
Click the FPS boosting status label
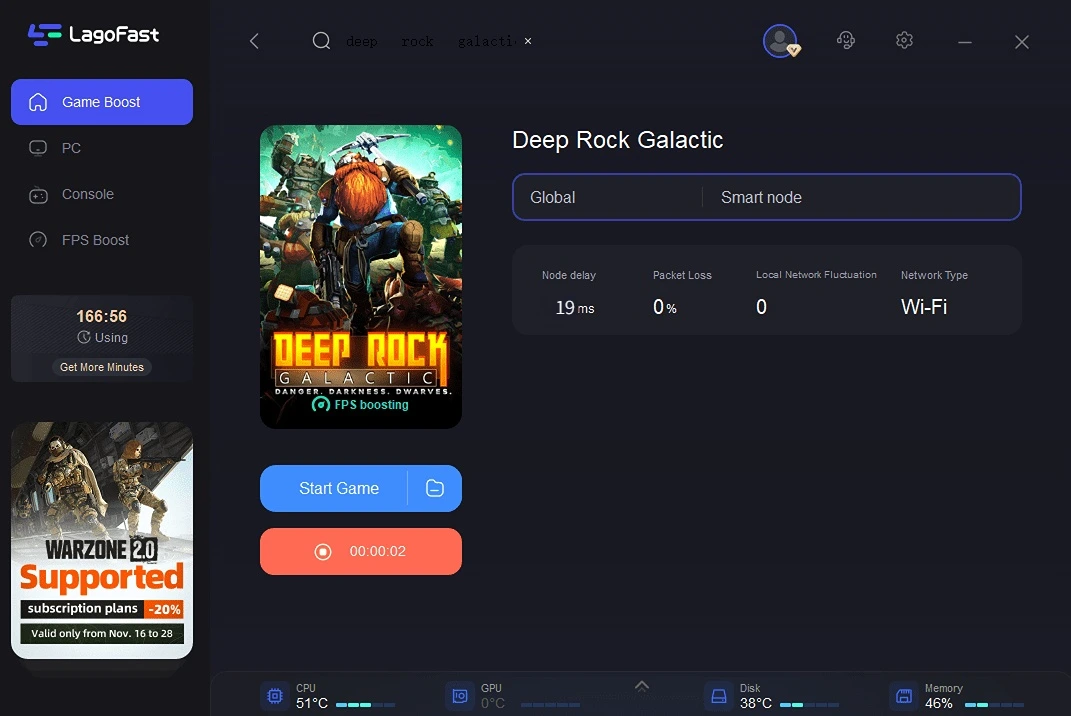point(361,404)
